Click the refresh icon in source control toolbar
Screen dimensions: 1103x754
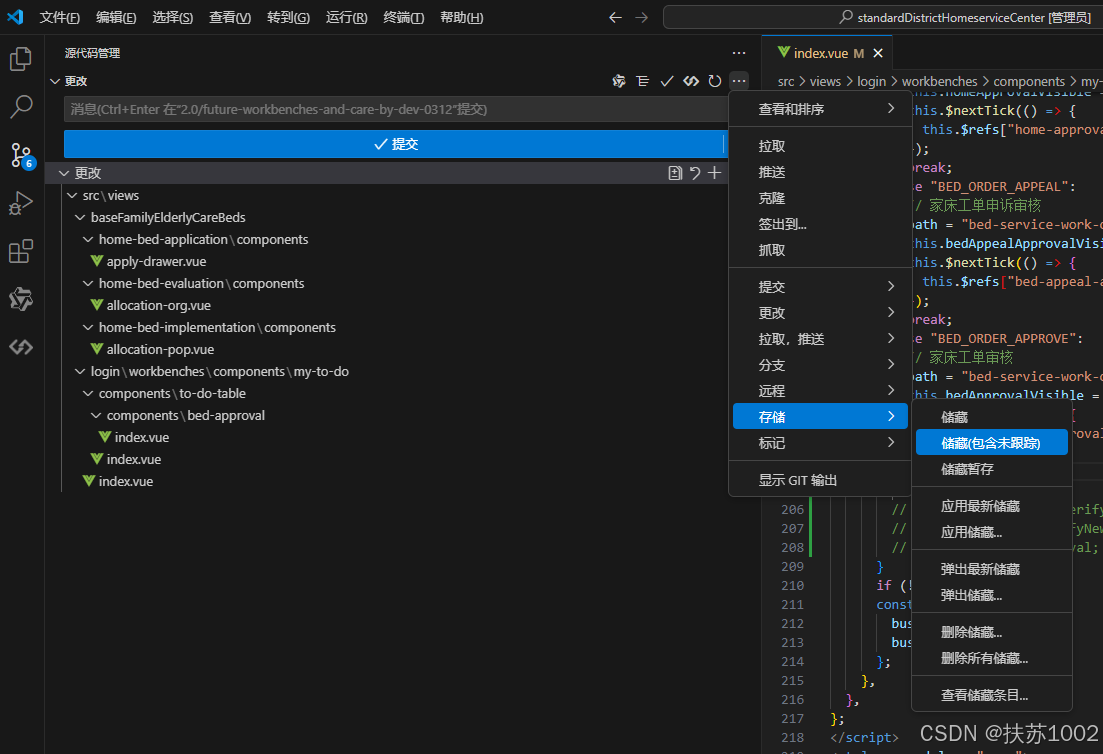[x=715, y=82]
